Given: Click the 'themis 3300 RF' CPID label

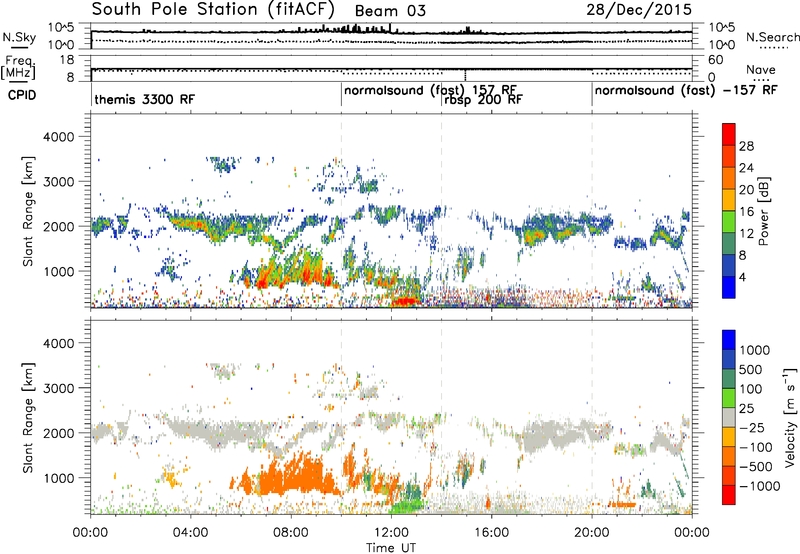Looking at the screenshot, I should [144, 99].
